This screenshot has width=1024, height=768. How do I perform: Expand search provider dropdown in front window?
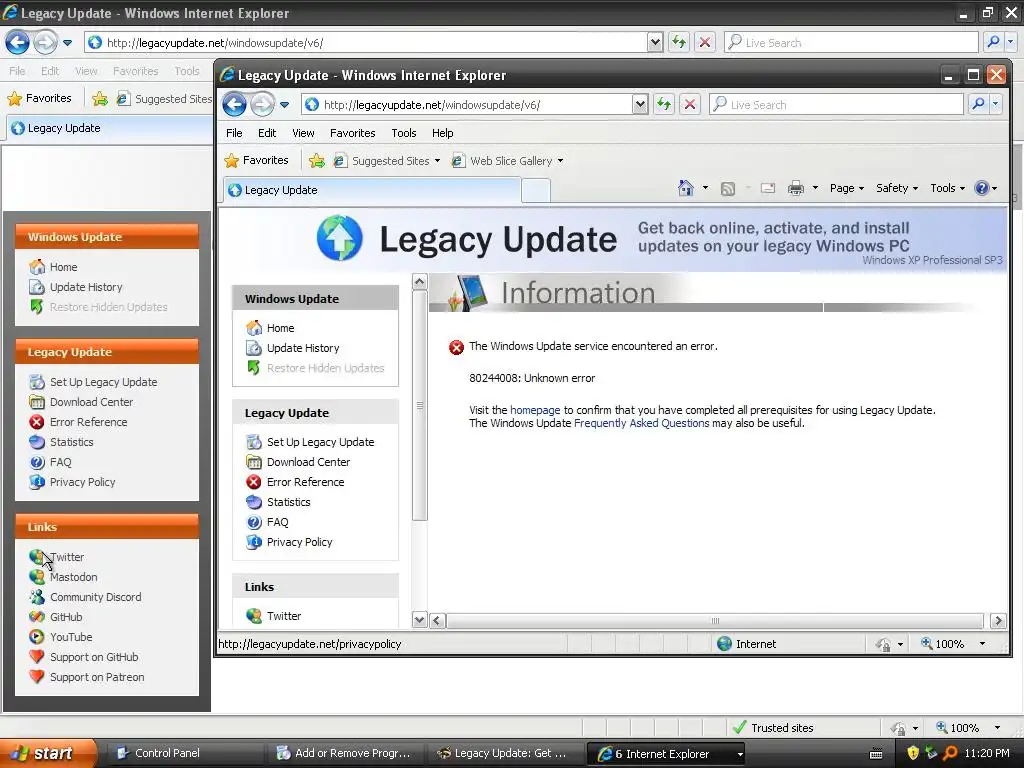point(995,104)
